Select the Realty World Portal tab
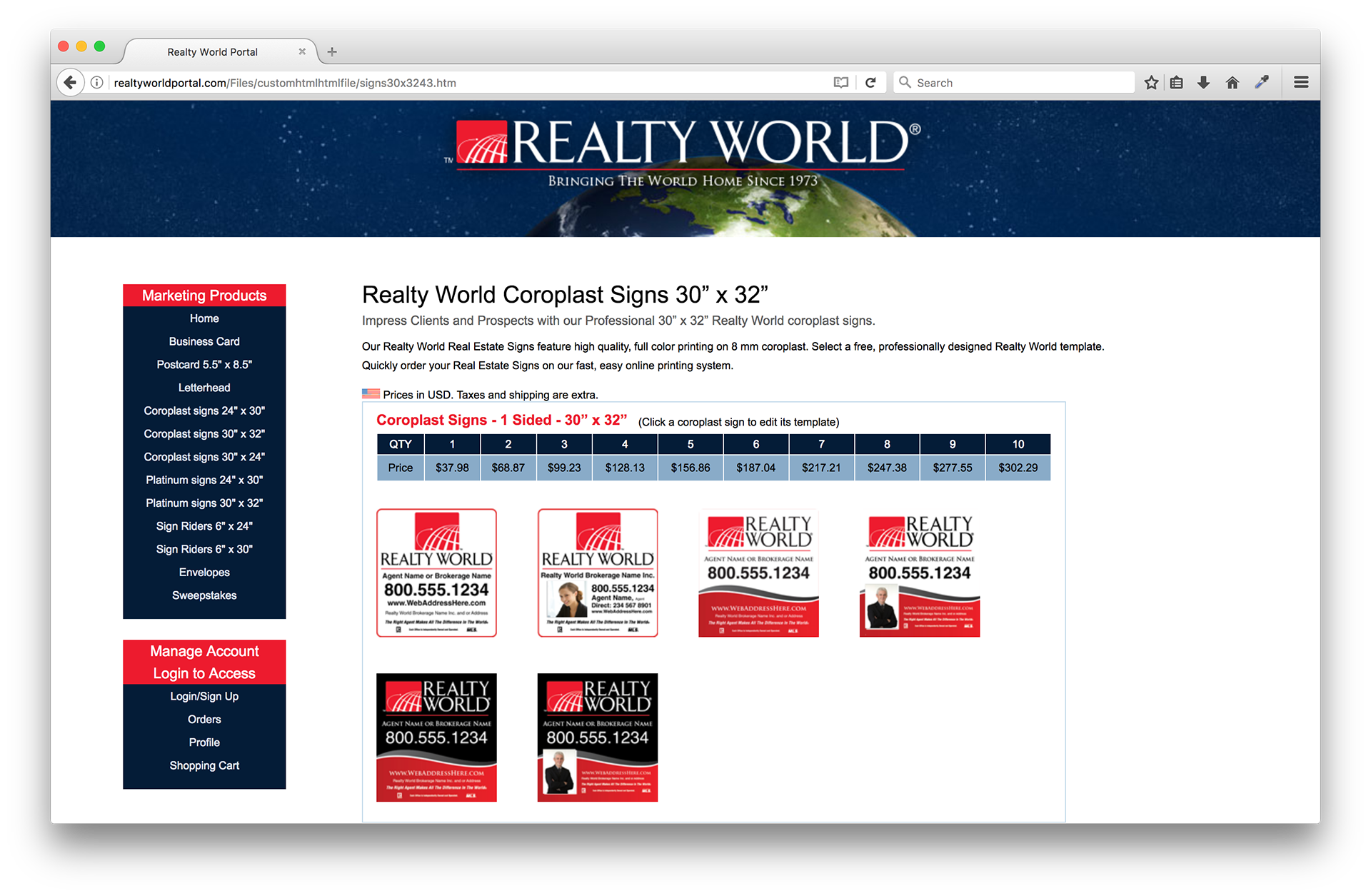The image size is (1371, 896). tap(212, 52)
